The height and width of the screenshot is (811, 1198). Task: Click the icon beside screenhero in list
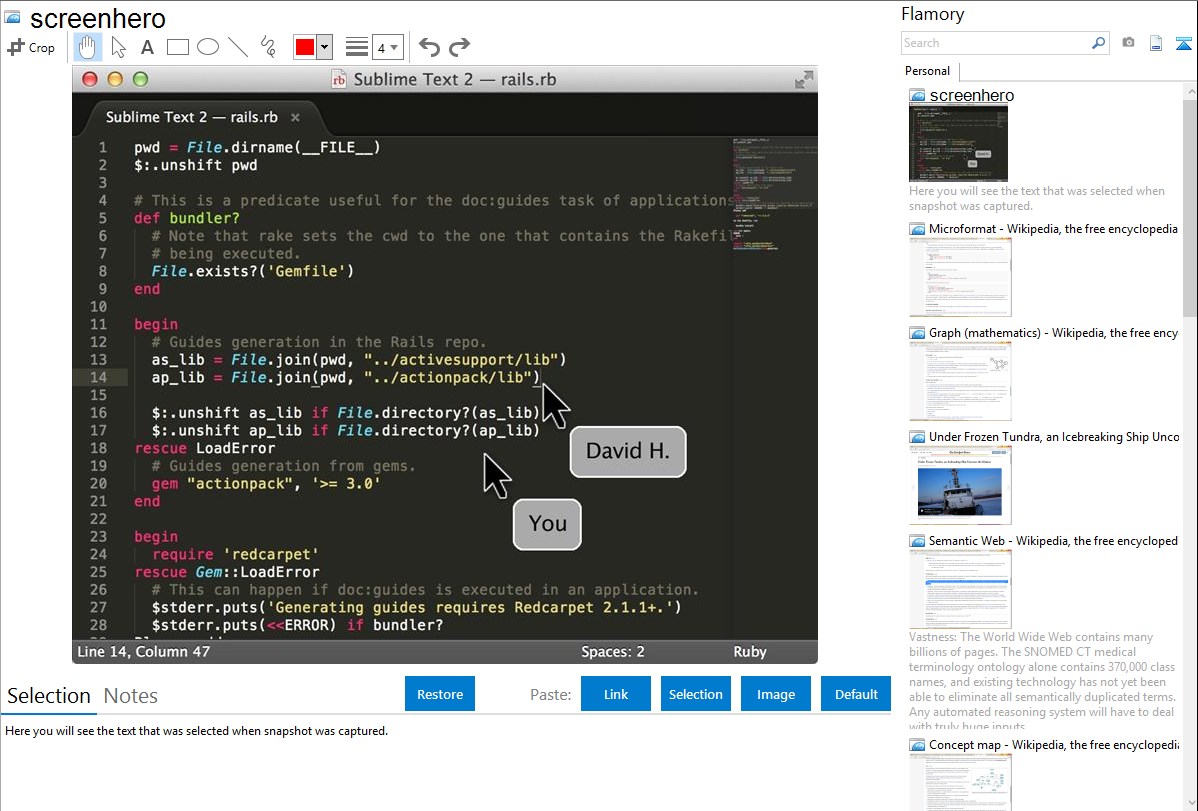917,96
